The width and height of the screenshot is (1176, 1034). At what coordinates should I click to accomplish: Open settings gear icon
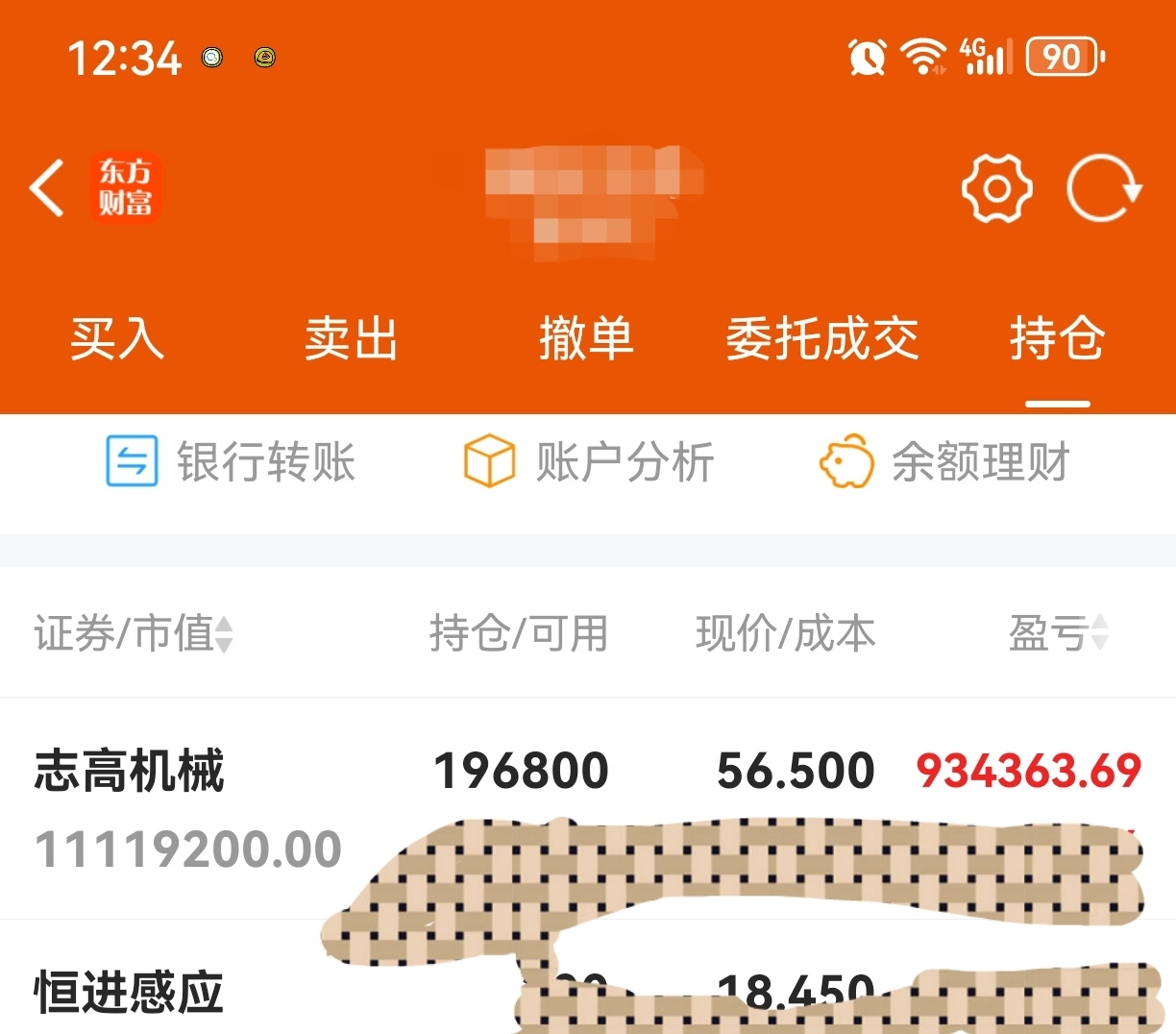997,187
